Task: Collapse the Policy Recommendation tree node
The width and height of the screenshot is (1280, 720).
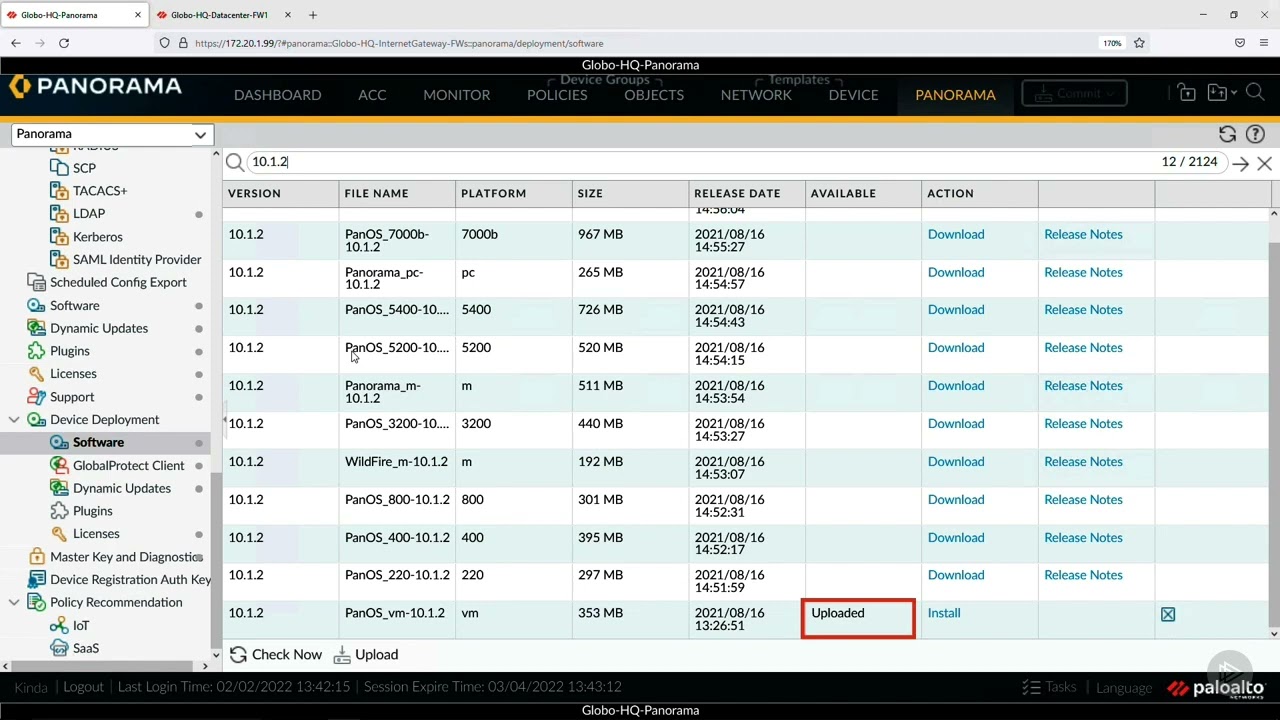Action: pyautogui.click(x=14, y=603)
